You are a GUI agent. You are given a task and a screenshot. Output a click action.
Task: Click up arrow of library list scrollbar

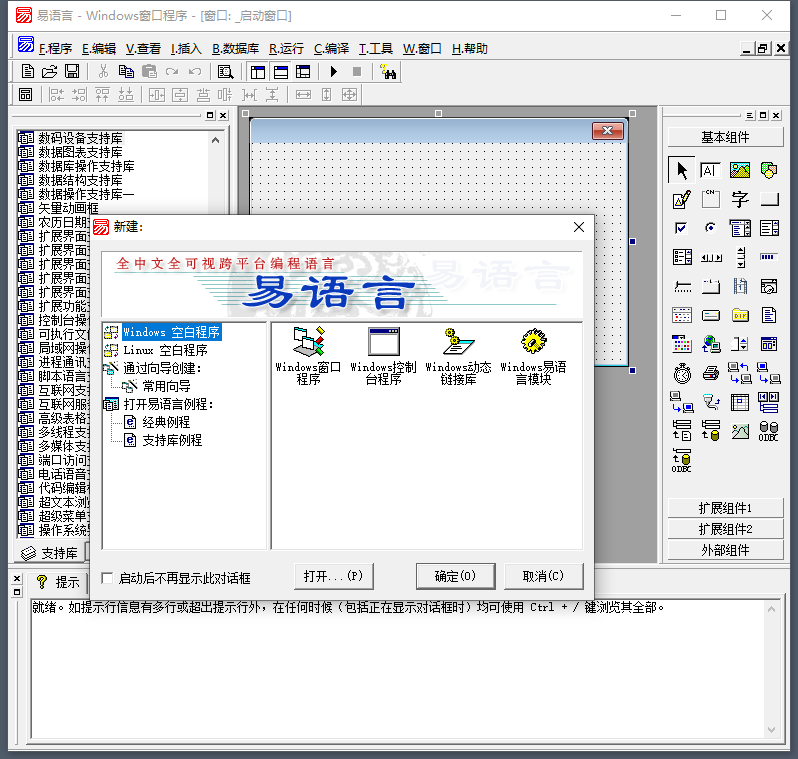click(x=215, y=140)
